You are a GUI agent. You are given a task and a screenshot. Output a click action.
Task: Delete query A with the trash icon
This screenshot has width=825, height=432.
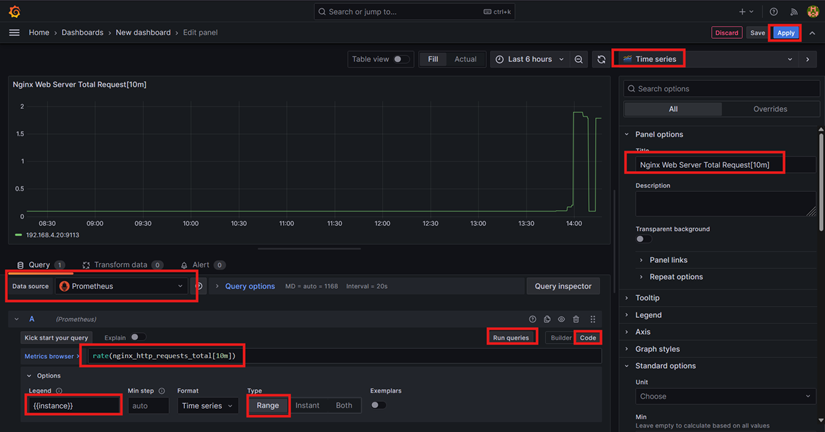(x=576, y=319)
